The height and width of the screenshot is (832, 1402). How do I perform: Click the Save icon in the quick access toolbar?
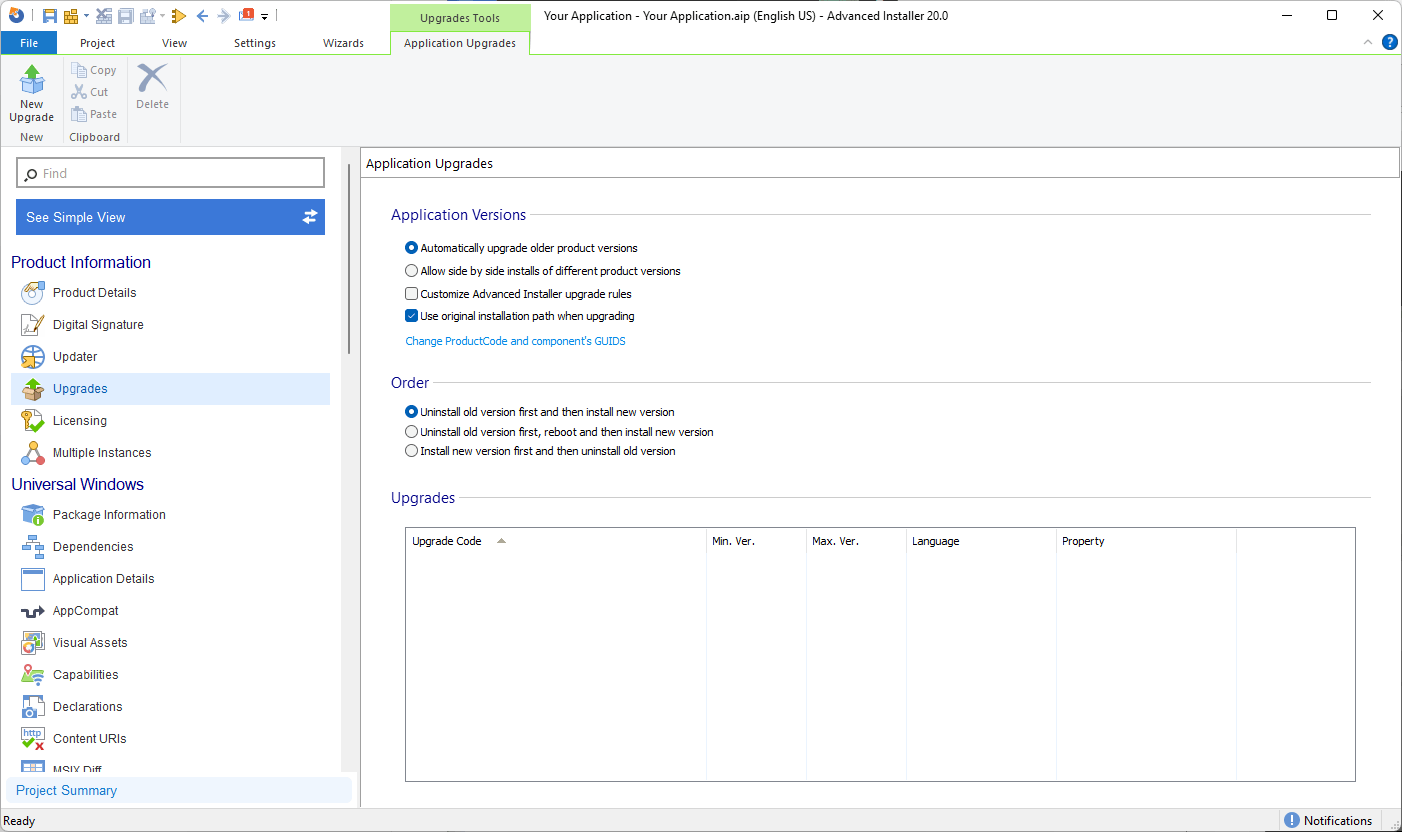[49, 16]
